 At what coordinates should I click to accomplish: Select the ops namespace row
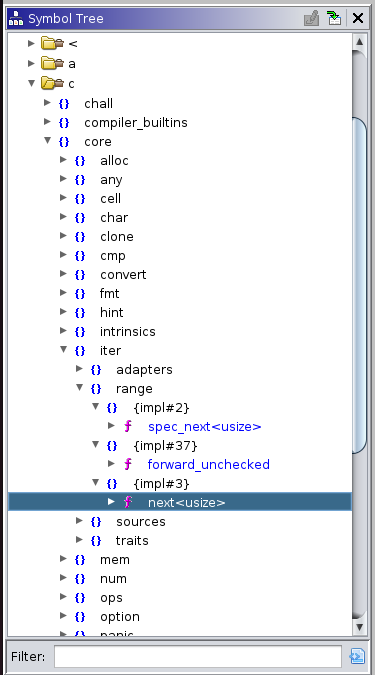click(x=111, y=598)
